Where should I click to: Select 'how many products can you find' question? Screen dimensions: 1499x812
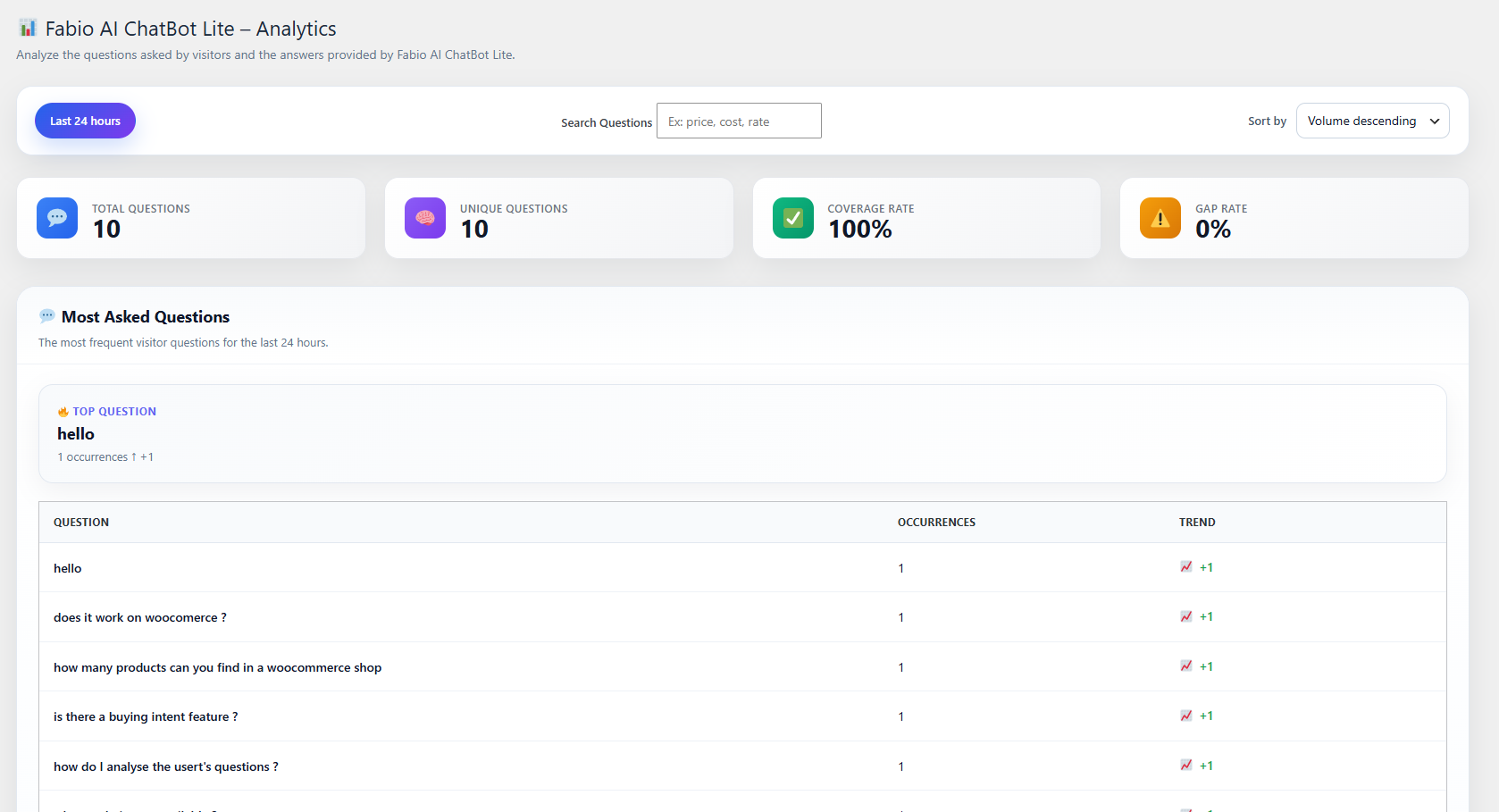217,667
